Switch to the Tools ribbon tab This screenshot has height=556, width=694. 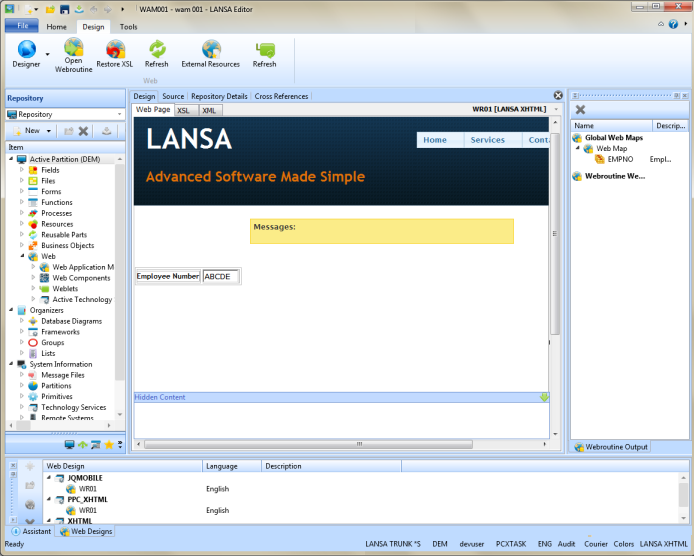(x=128, y=27)
